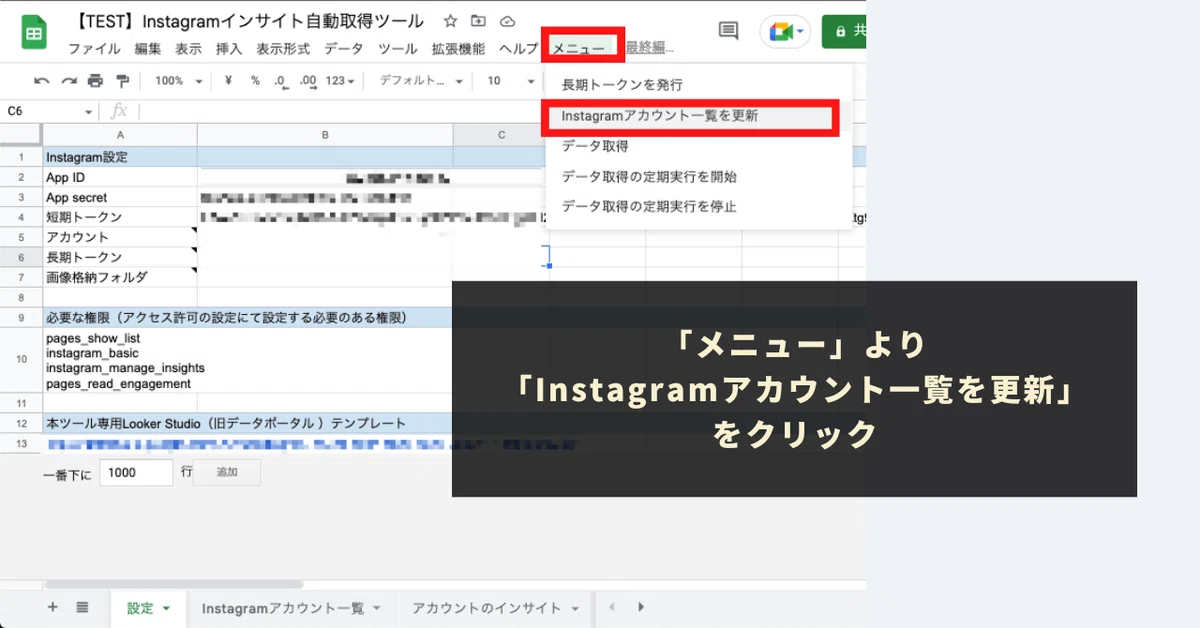1200x628 pixels.
Task: Format as currency with ¥ button
Action: pos(229,81)
